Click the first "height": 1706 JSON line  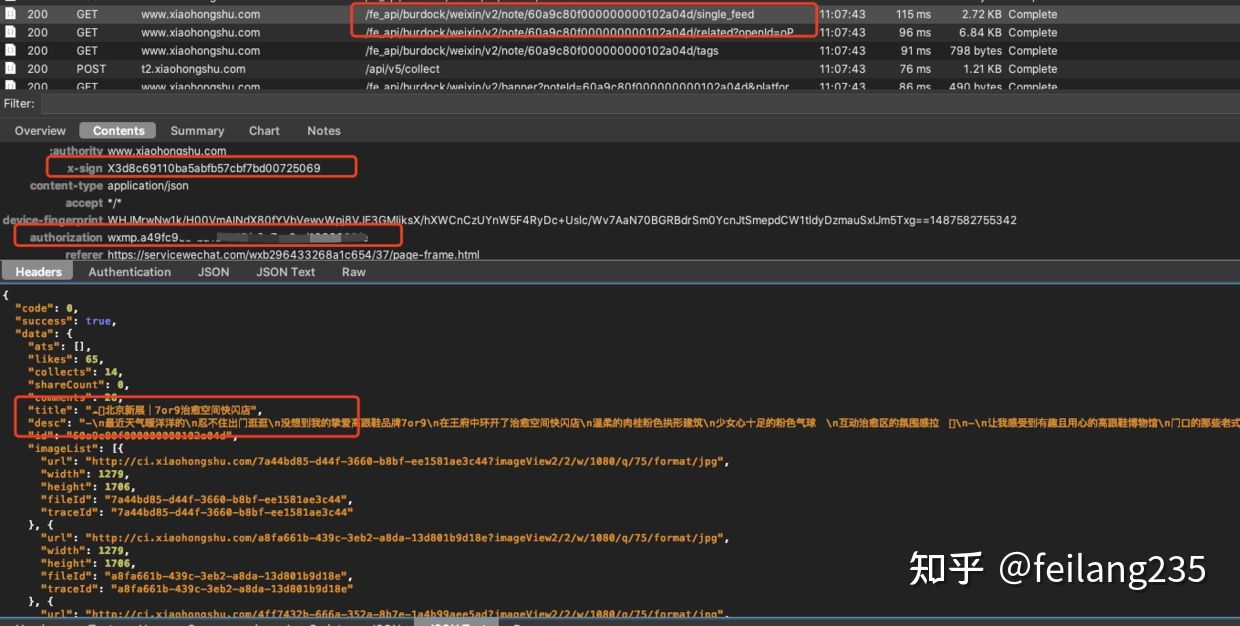tap(87, 486)
